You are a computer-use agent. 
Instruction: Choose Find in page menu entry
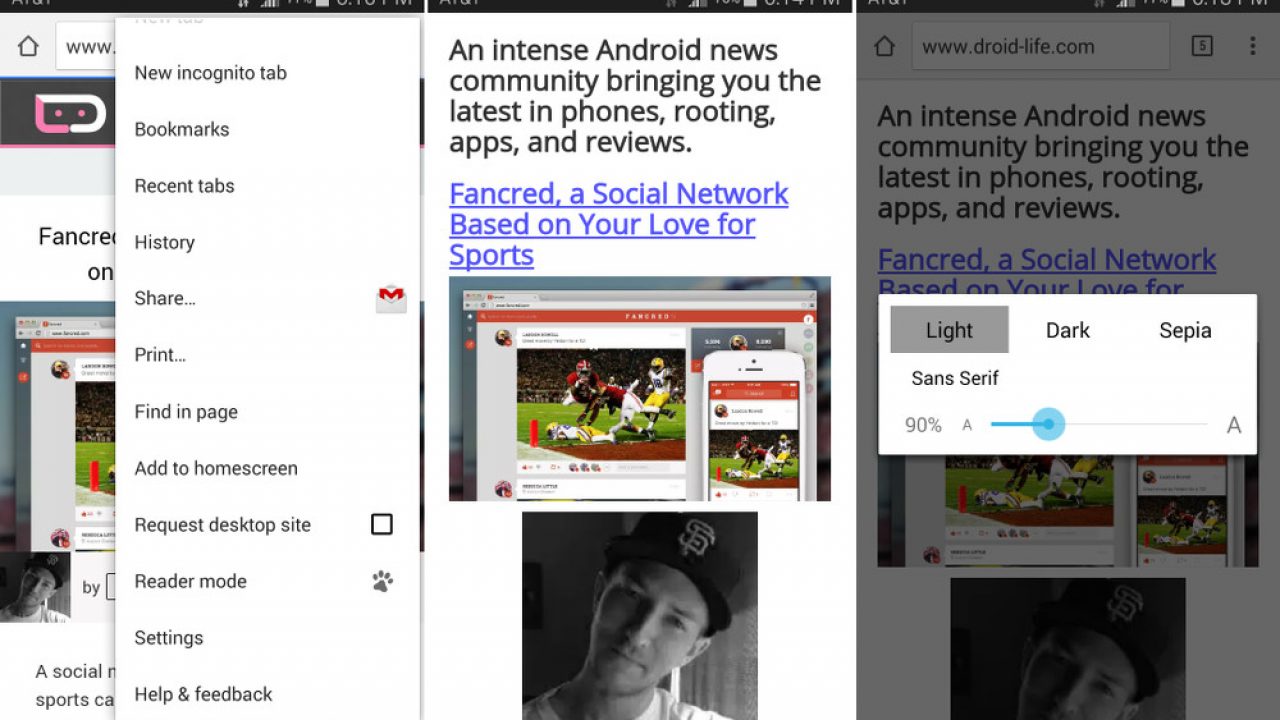pos(186,412)
